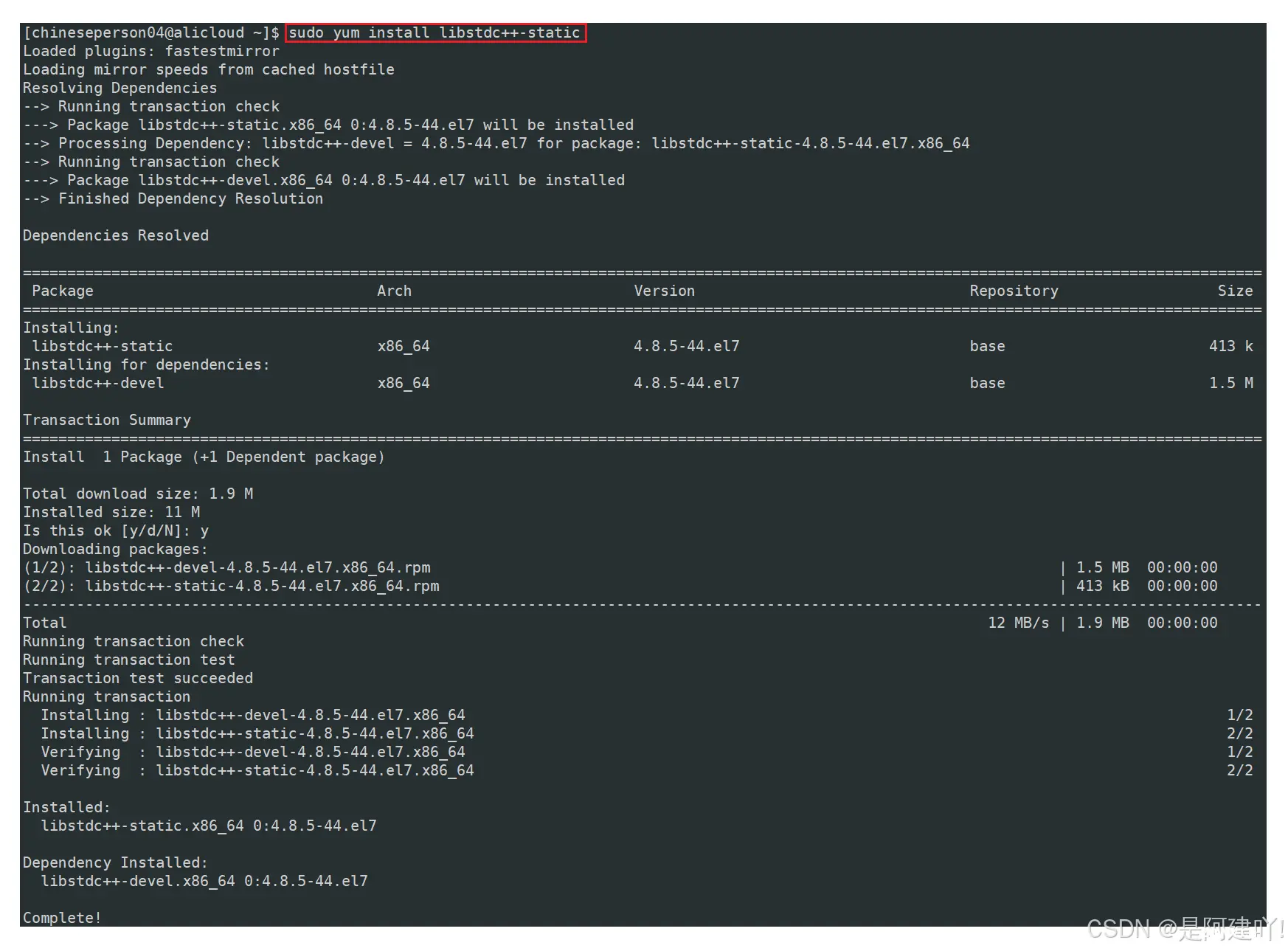Click the 'Transaction Summary' heading
Screen dimensions: 1288x951
click(107, 420)
